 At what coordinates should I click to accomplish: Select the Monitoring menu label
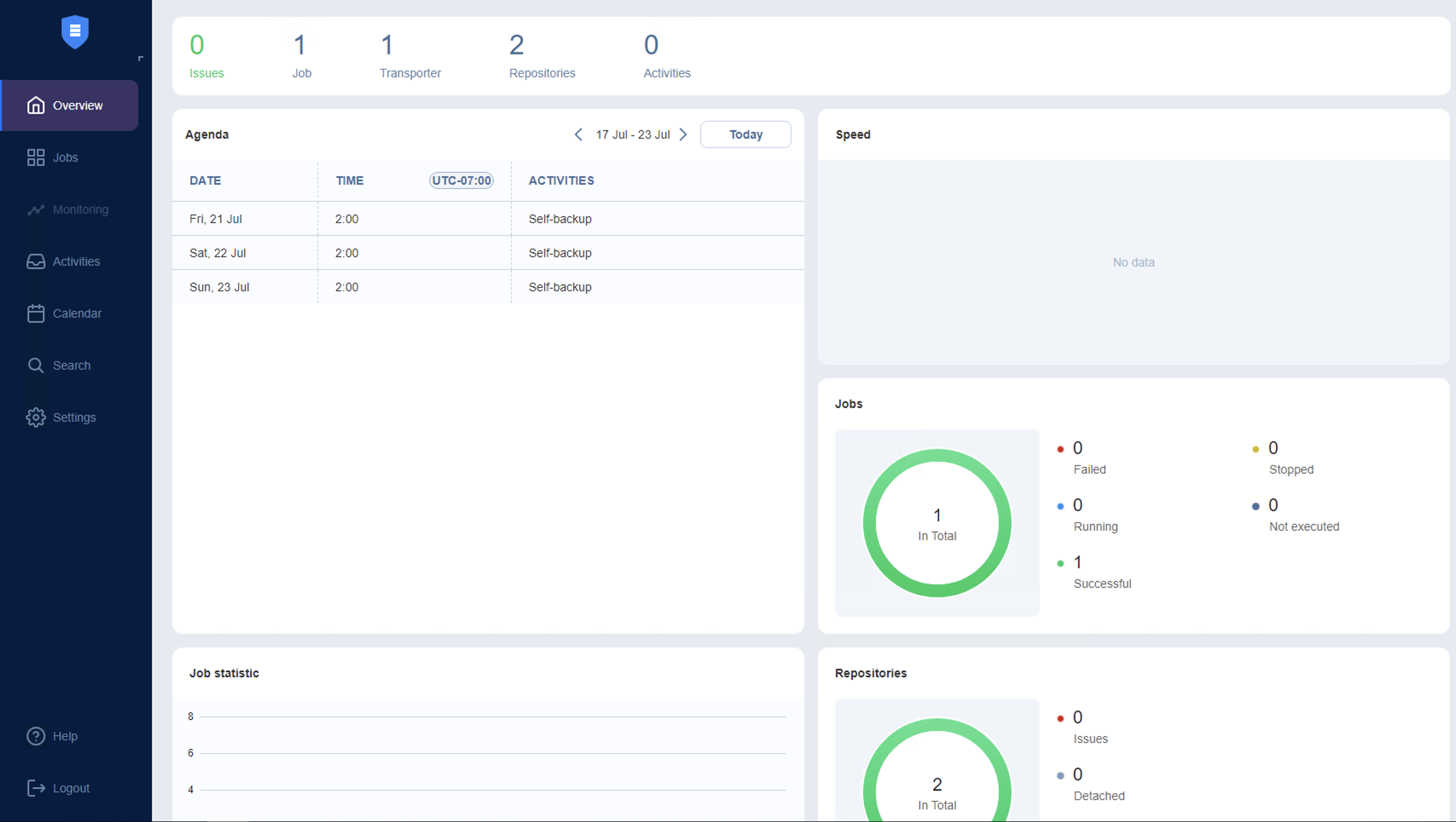click(80, 210)
